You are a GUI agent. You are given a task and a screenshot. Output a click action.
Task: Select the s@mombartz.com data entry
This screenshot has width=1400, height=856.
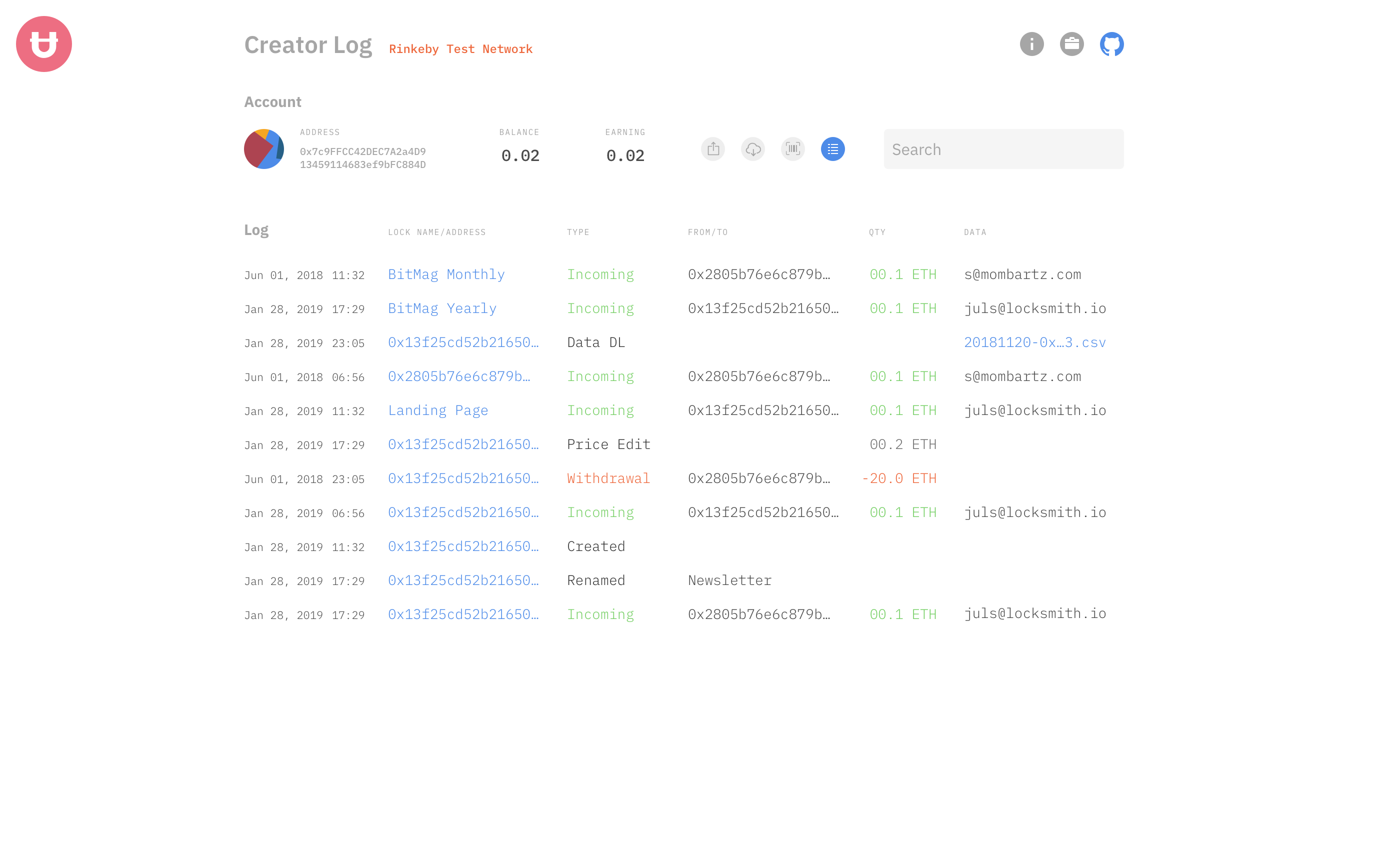pyautogui.click(x=1022, y=274)
